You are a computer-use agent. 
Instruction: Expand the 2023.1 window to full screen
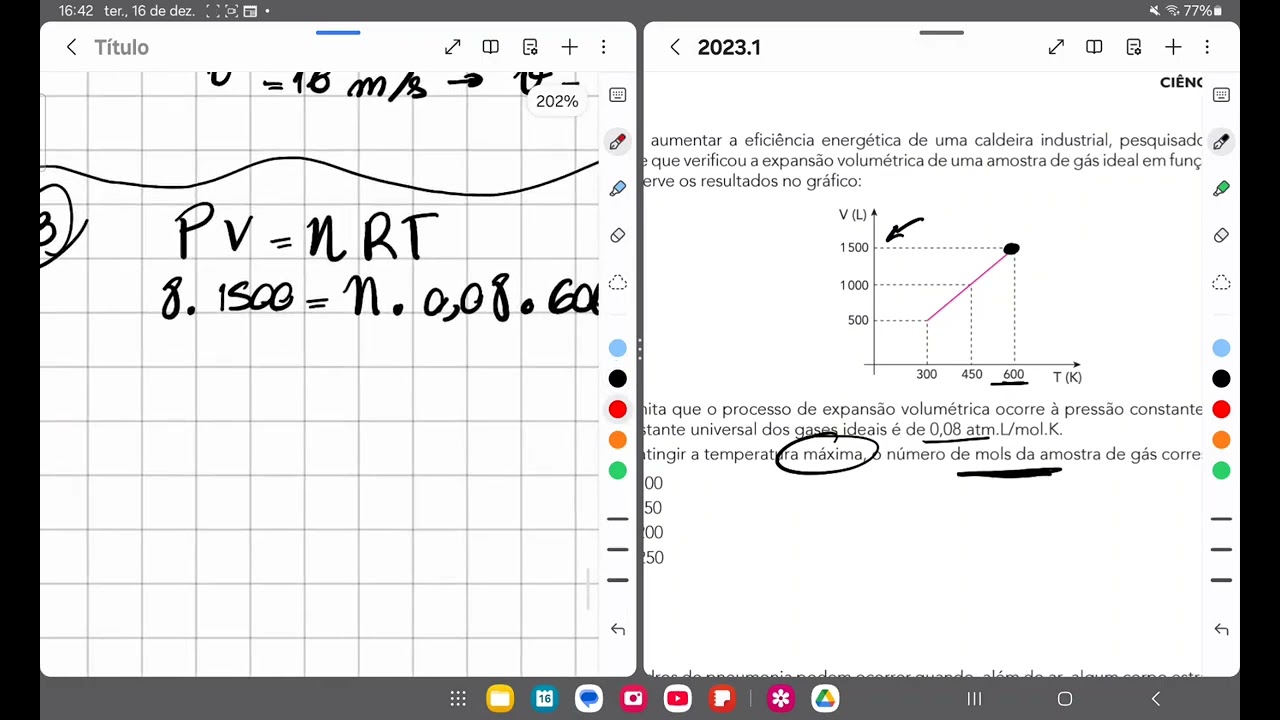point(1056,47)
